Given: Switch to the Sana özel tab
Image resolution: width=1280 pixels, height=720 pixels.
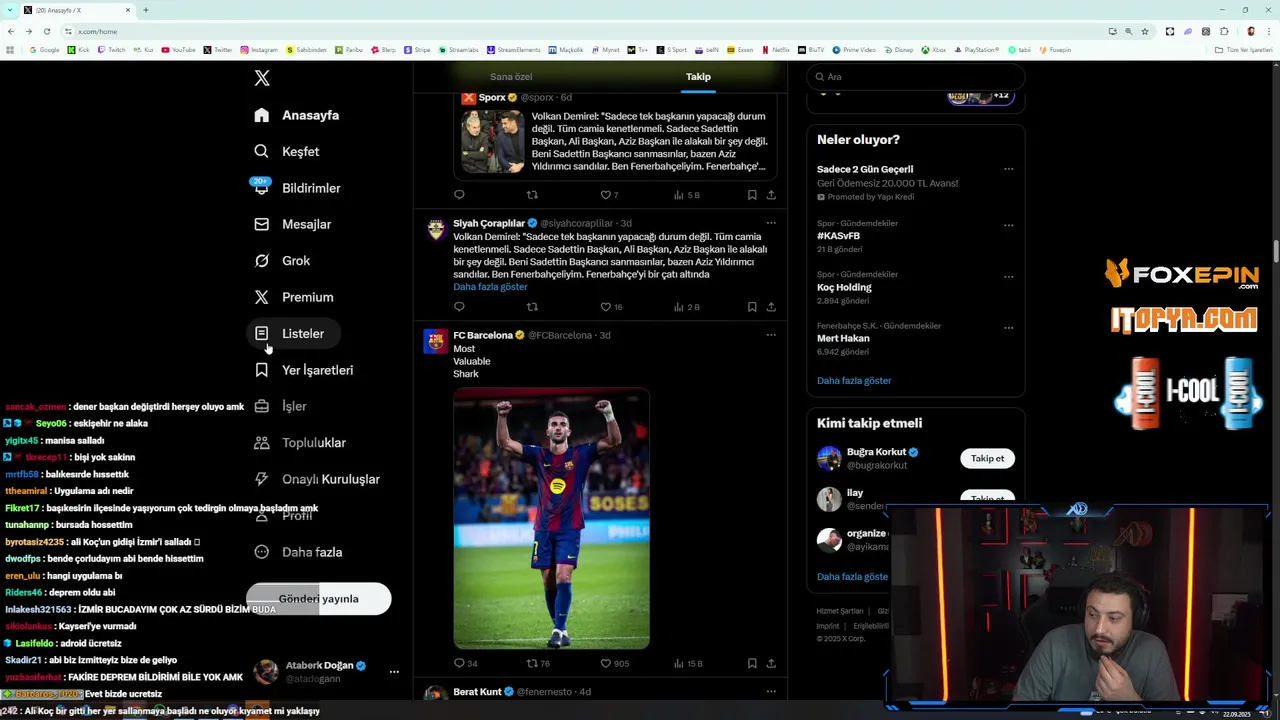Looking at the screenshot, I should point(511,77).
